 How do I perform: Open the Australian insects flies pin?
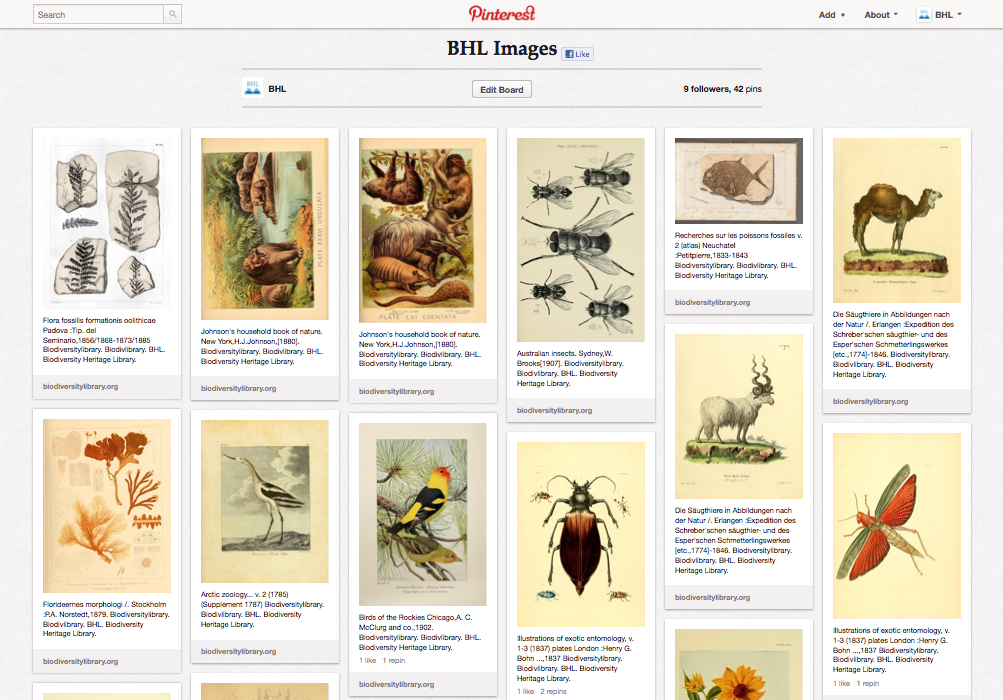coord(580,240)
